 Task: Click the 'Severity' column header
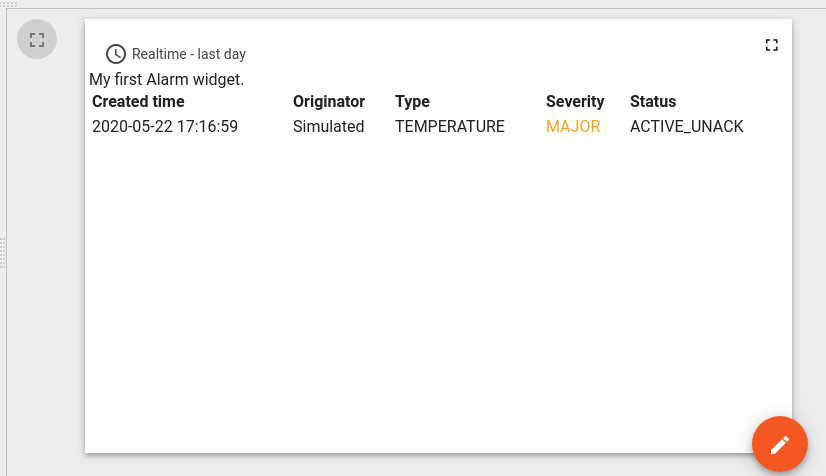(575, 101)
